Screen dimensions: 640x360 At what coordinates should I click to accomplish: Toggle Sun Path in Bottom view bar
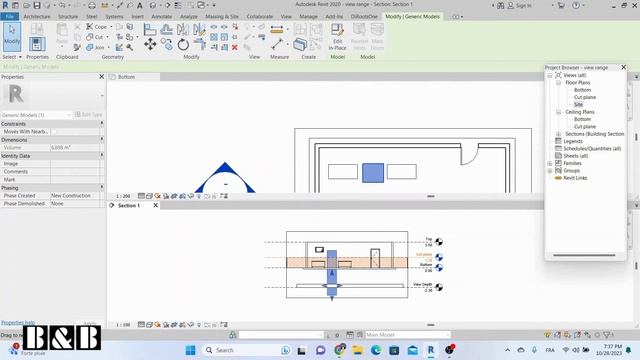(158, 196)
